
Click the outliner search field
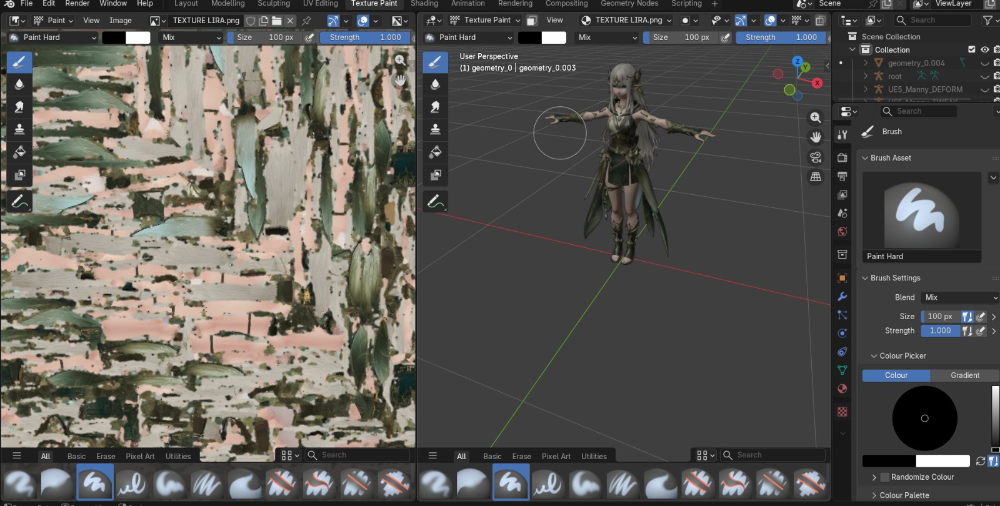[x=930, y=20]
